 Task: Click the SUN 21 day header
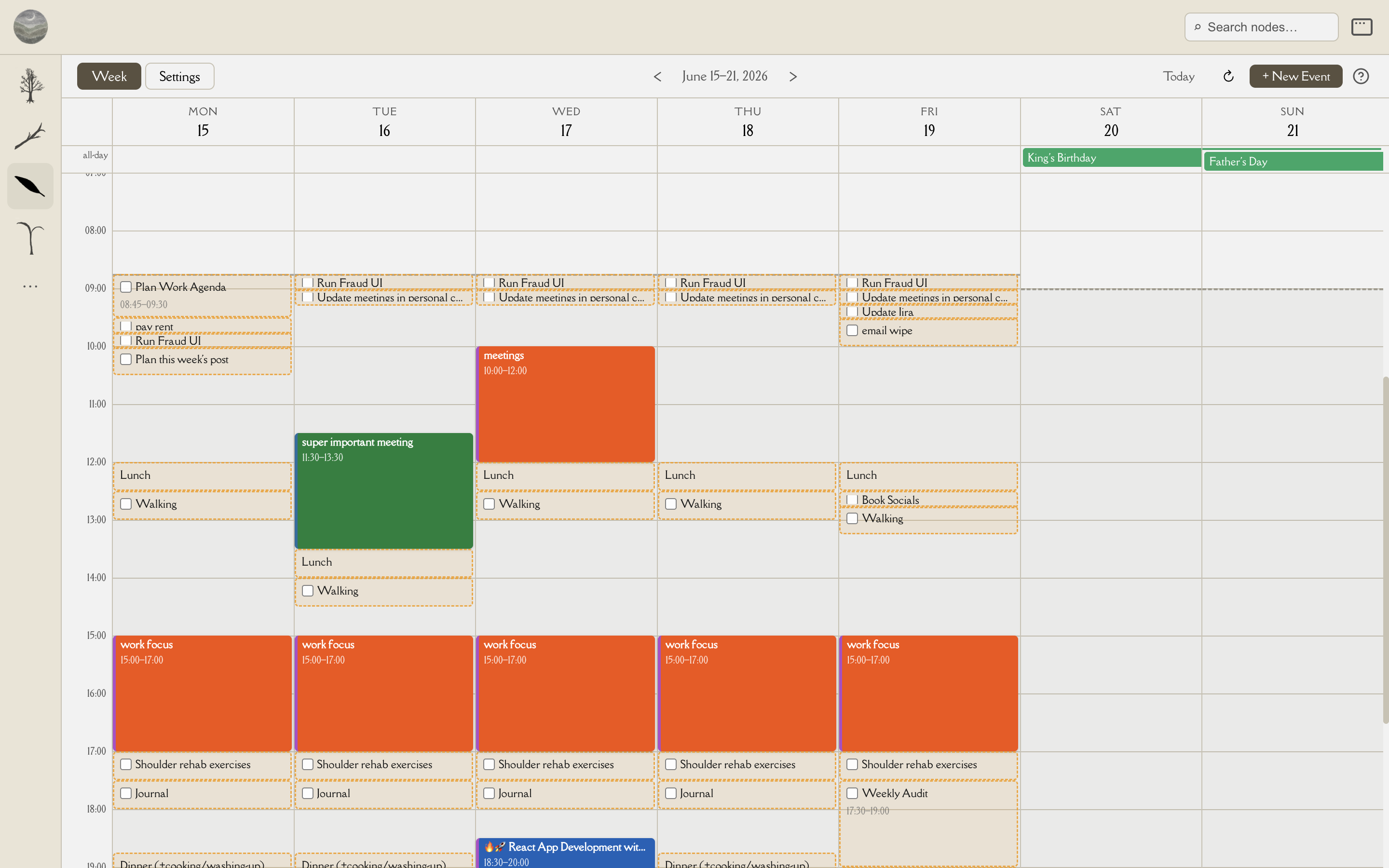[x=1292, y=122]
